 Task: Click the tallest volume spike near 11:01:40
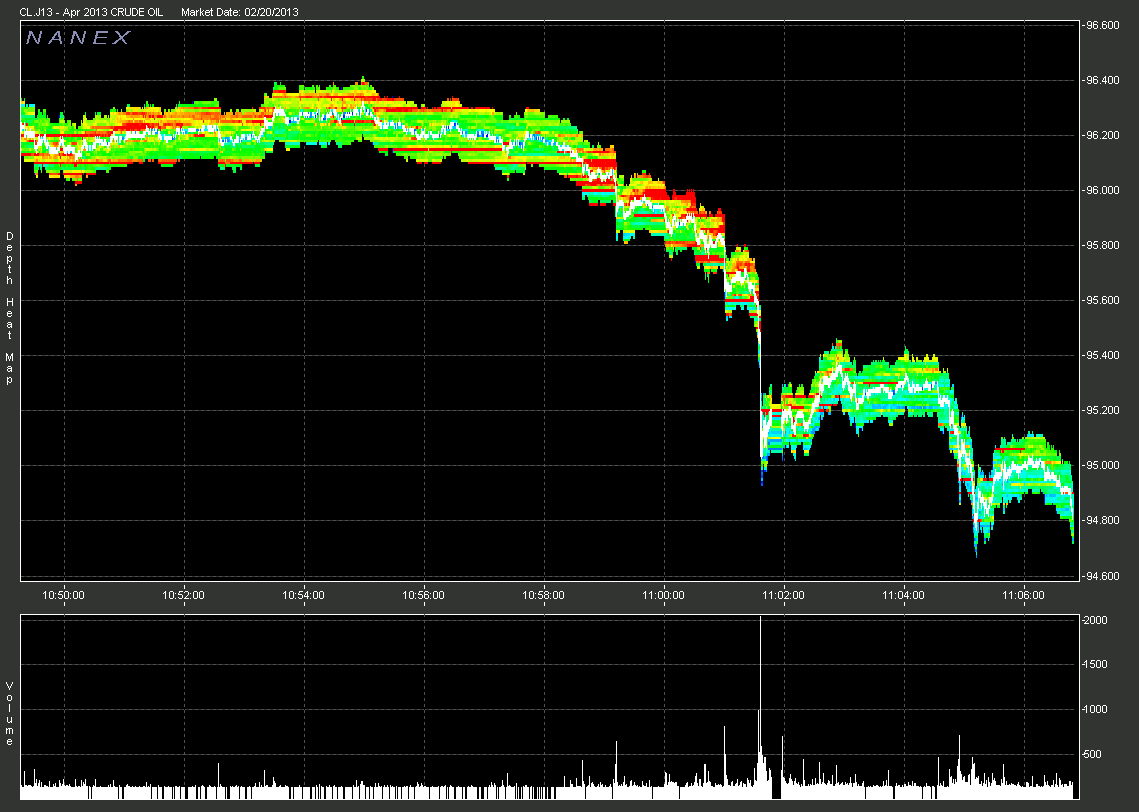[760, 705]
